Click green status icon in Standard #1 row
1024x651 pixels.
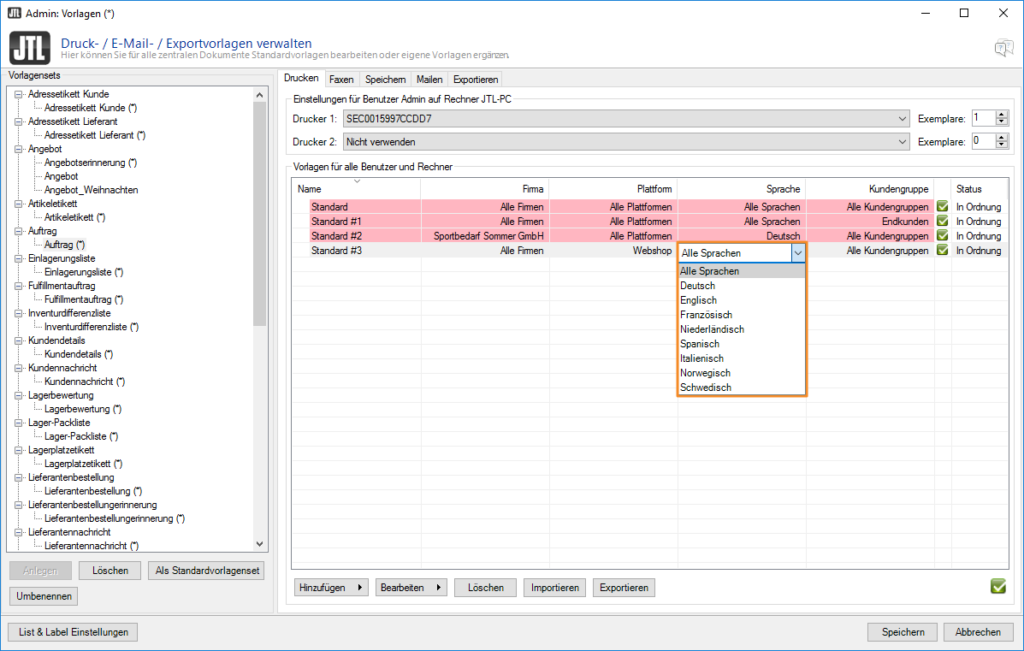942,221
